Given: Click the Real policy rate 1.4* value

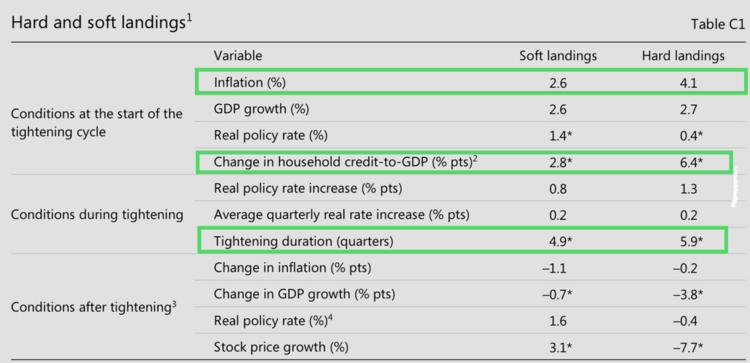Looking at the screenshot, I should (x=561, y=136).
